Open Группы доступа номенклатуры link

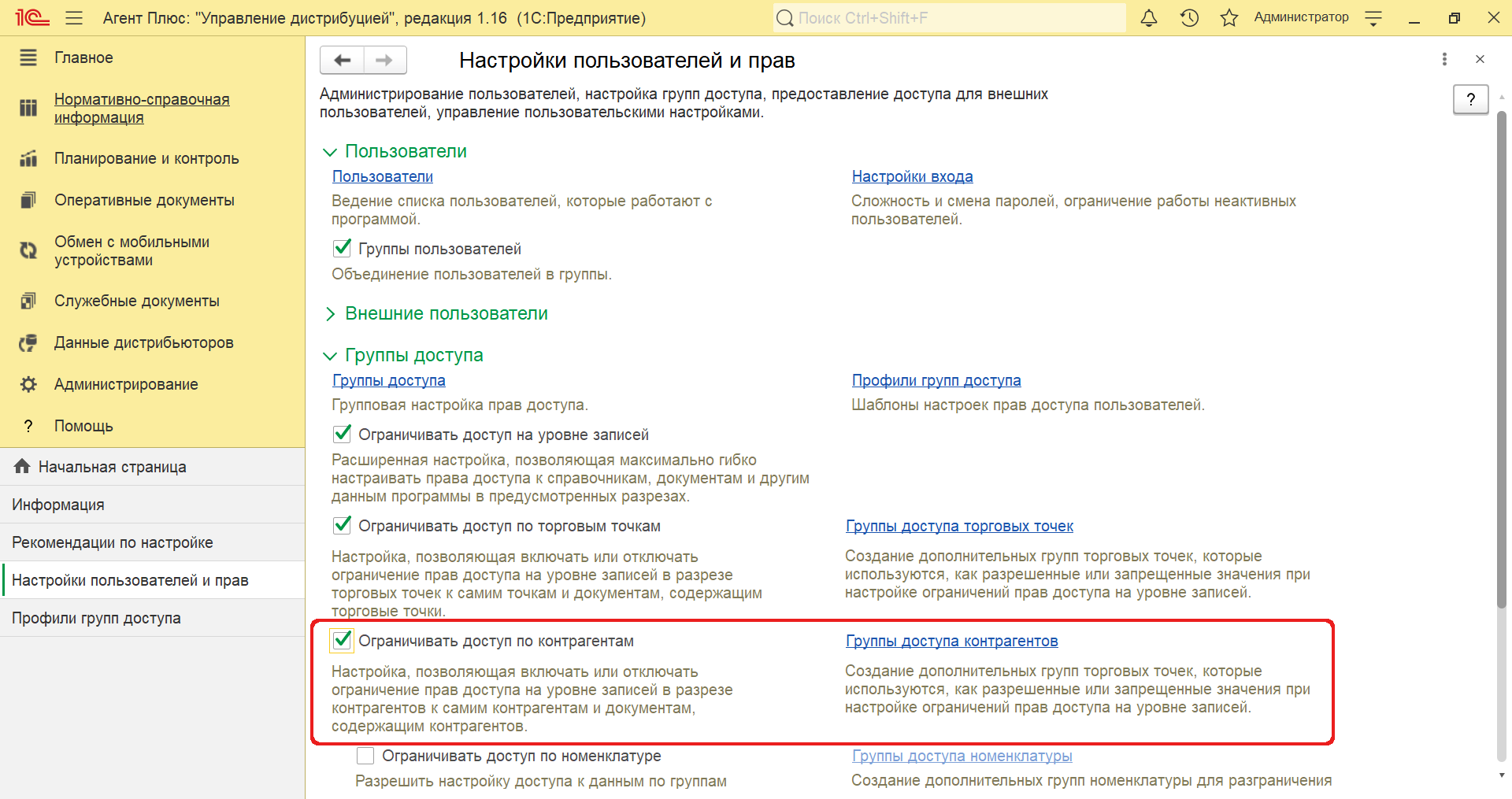(962, 756)
